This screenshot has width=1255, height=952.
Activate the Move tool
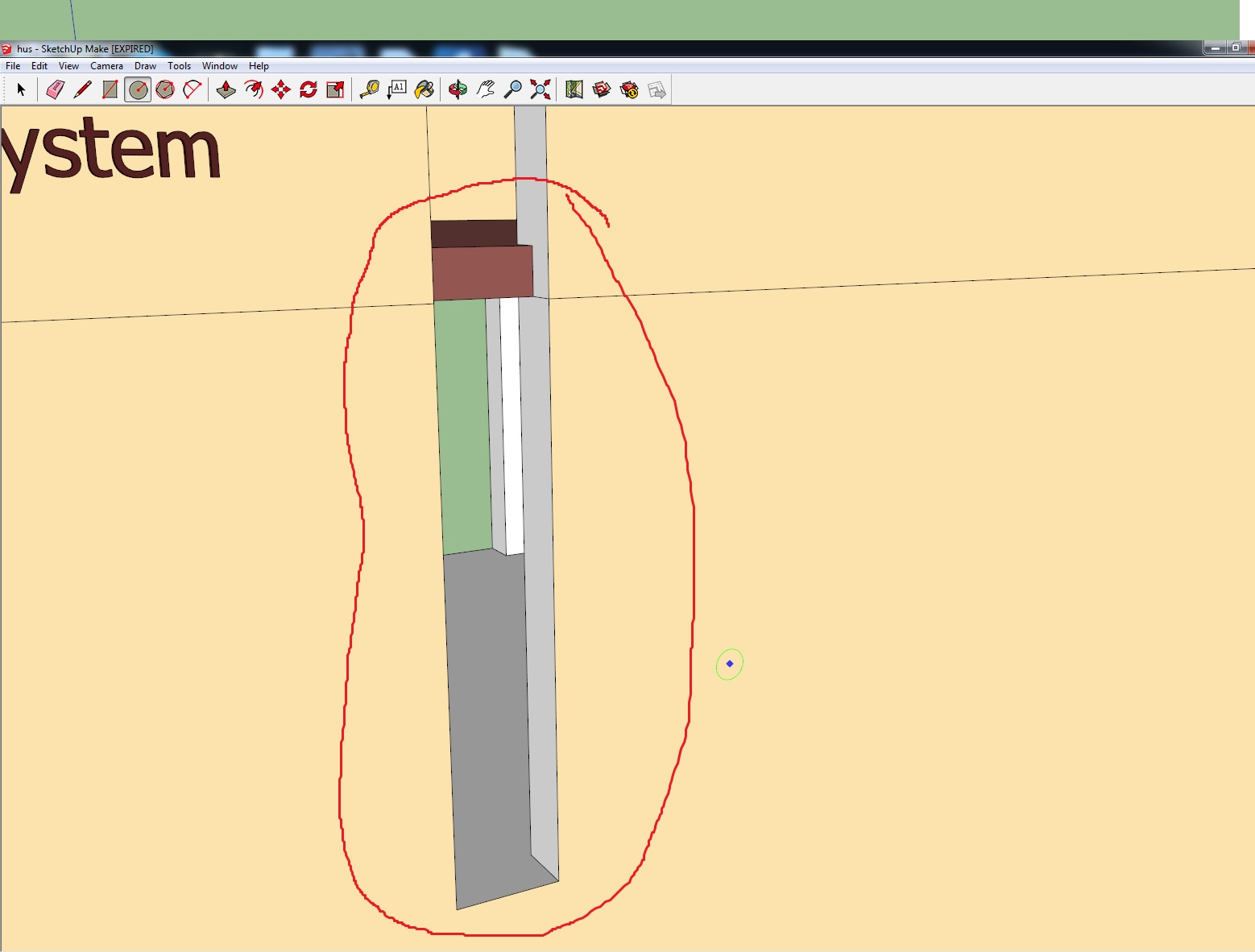pos(281,89)
